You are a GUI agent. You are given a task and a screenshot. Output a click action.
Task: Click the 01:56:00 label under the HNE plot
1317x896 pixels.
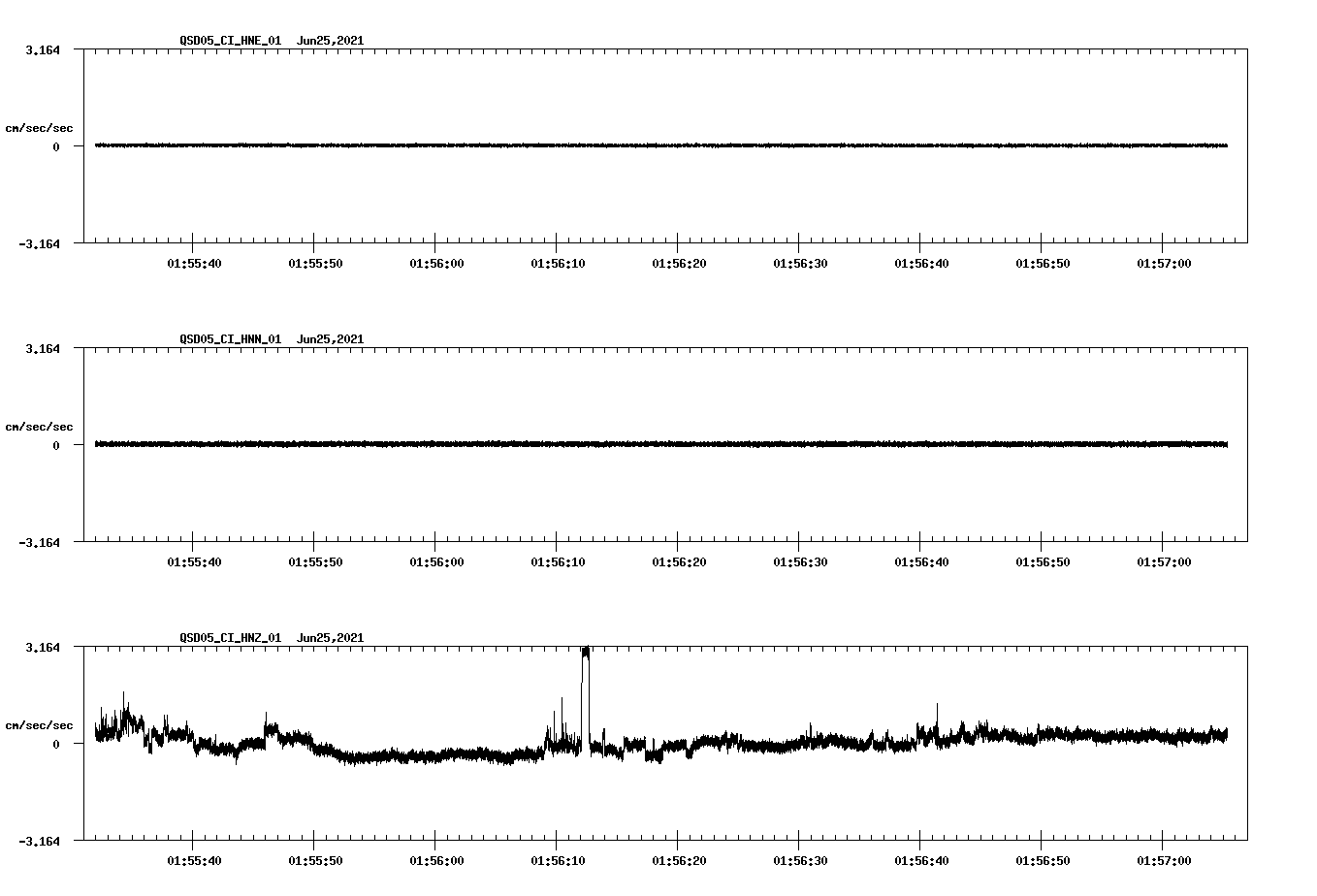[x=435, y=264]
